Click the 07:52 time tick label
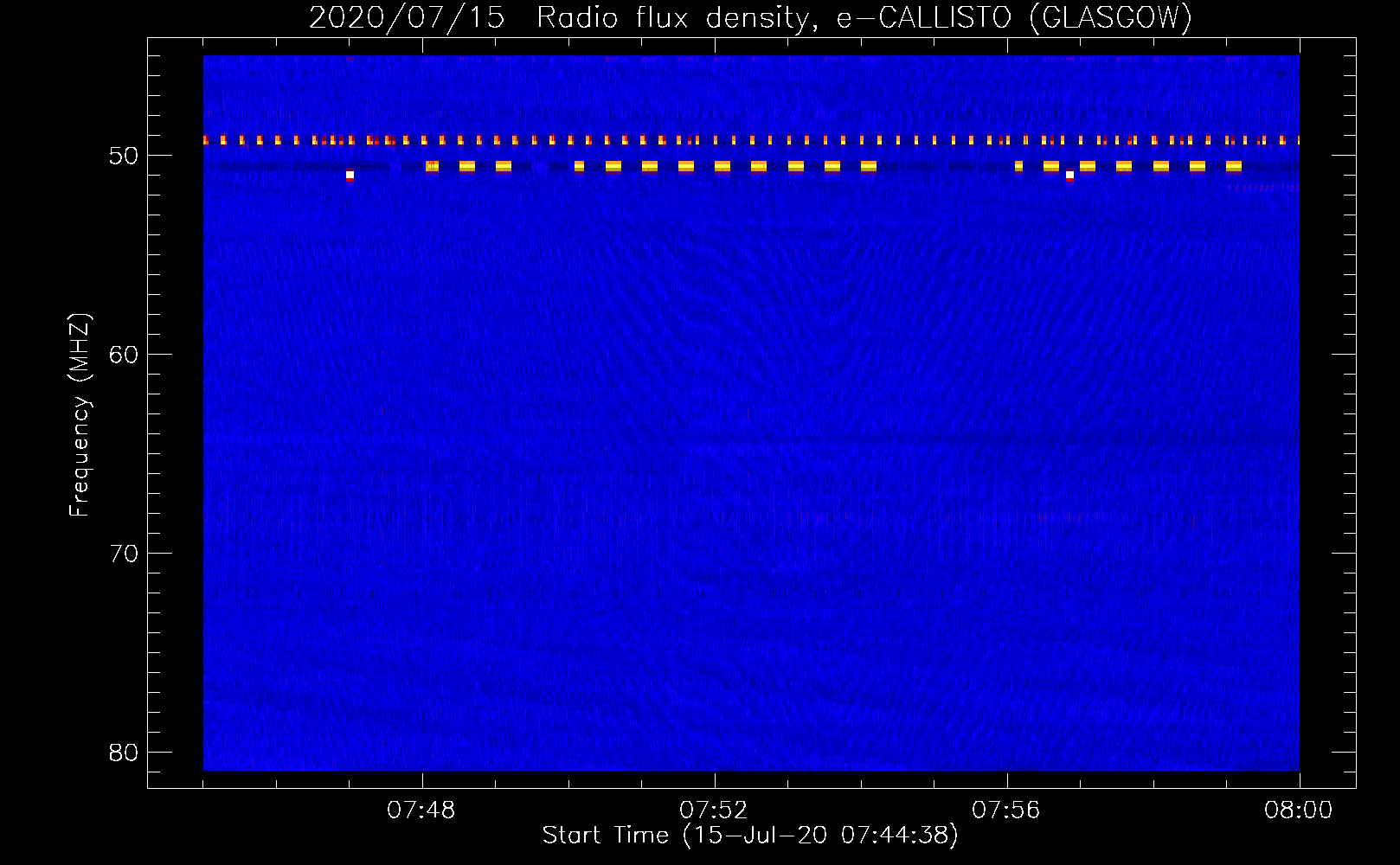Image resolution: width=1400 pixels, height=865 pixels. point(714,811)
